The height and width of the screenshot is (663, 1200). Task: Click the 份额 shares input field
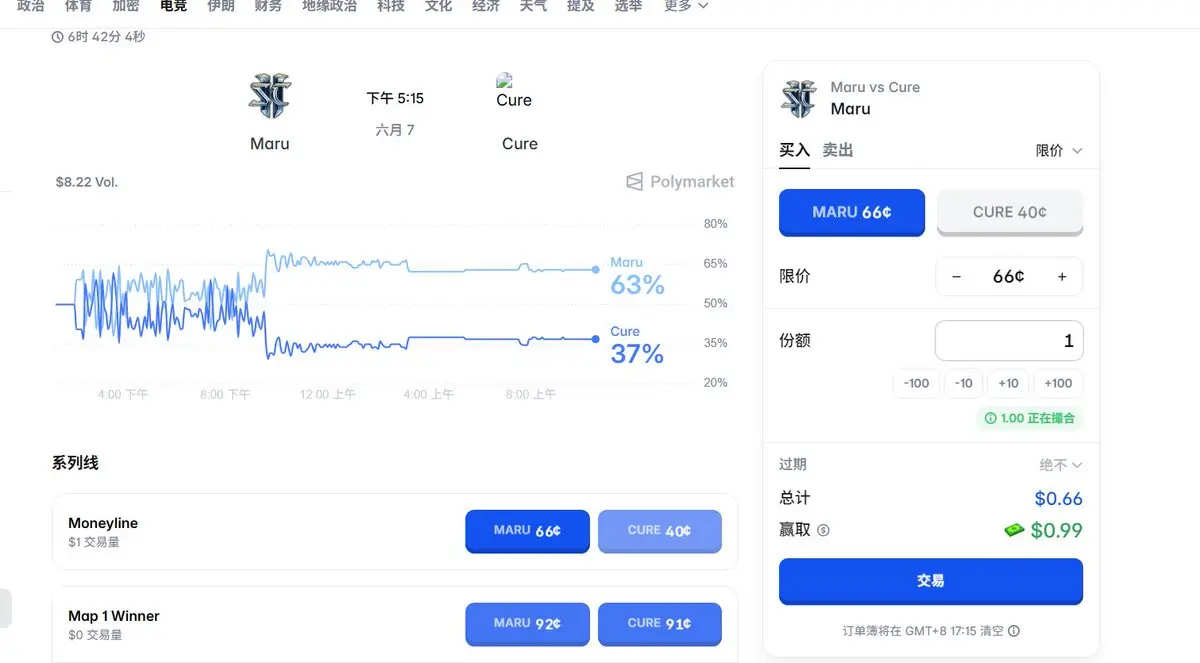tap(1009, 341)
